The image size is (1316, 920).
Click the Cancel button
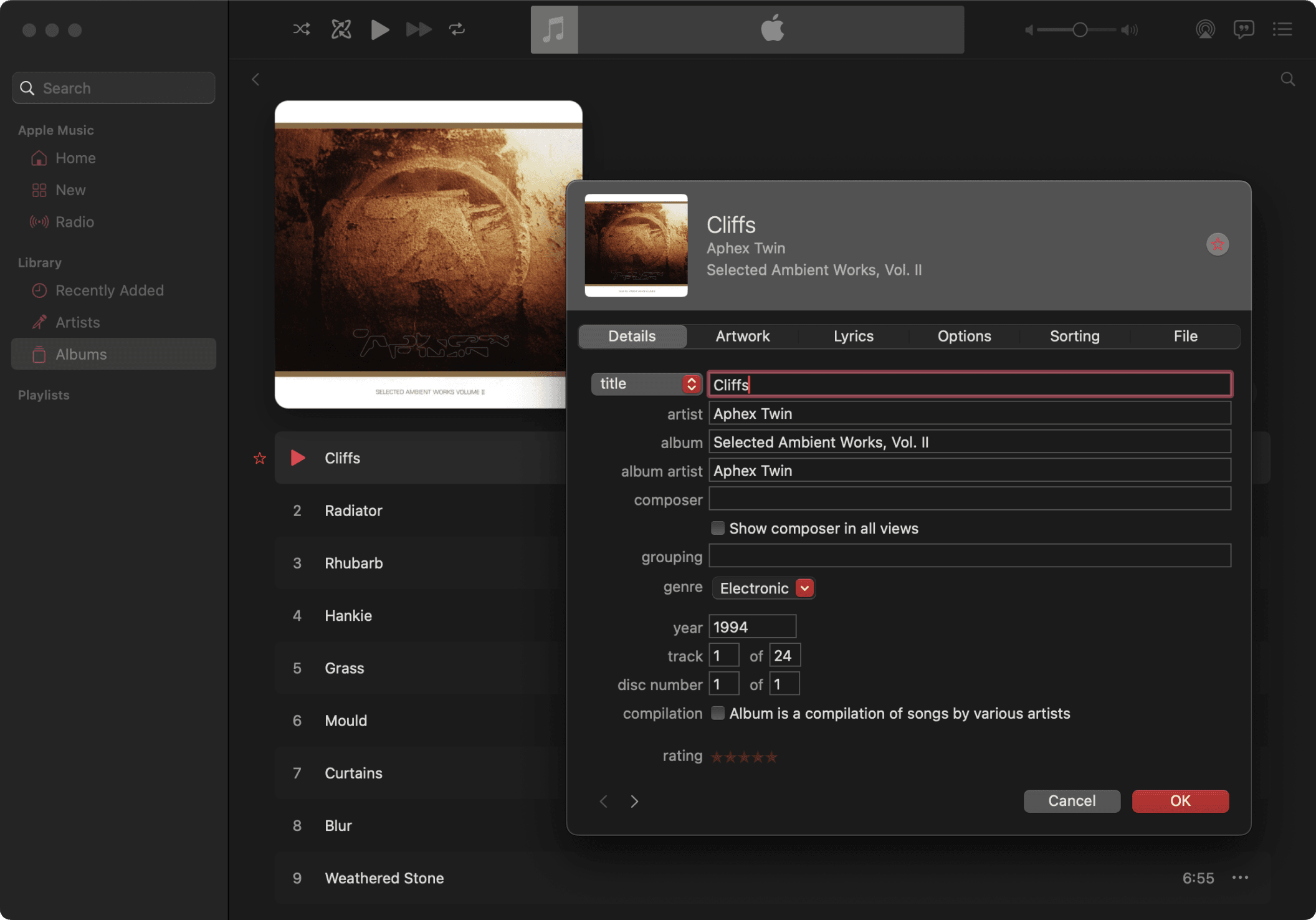pyautogui.click(x=1071, y=801)
